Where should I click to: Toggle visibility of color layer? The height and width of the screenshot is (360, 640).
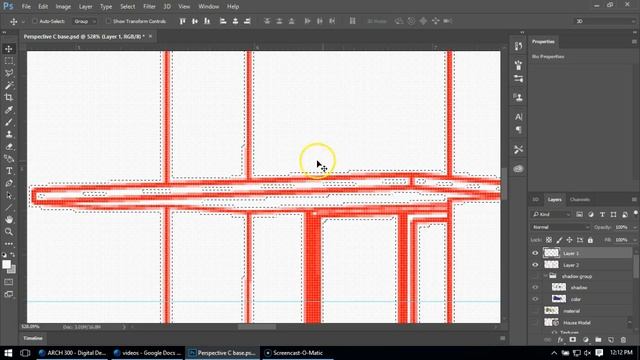tap(535, 299)
